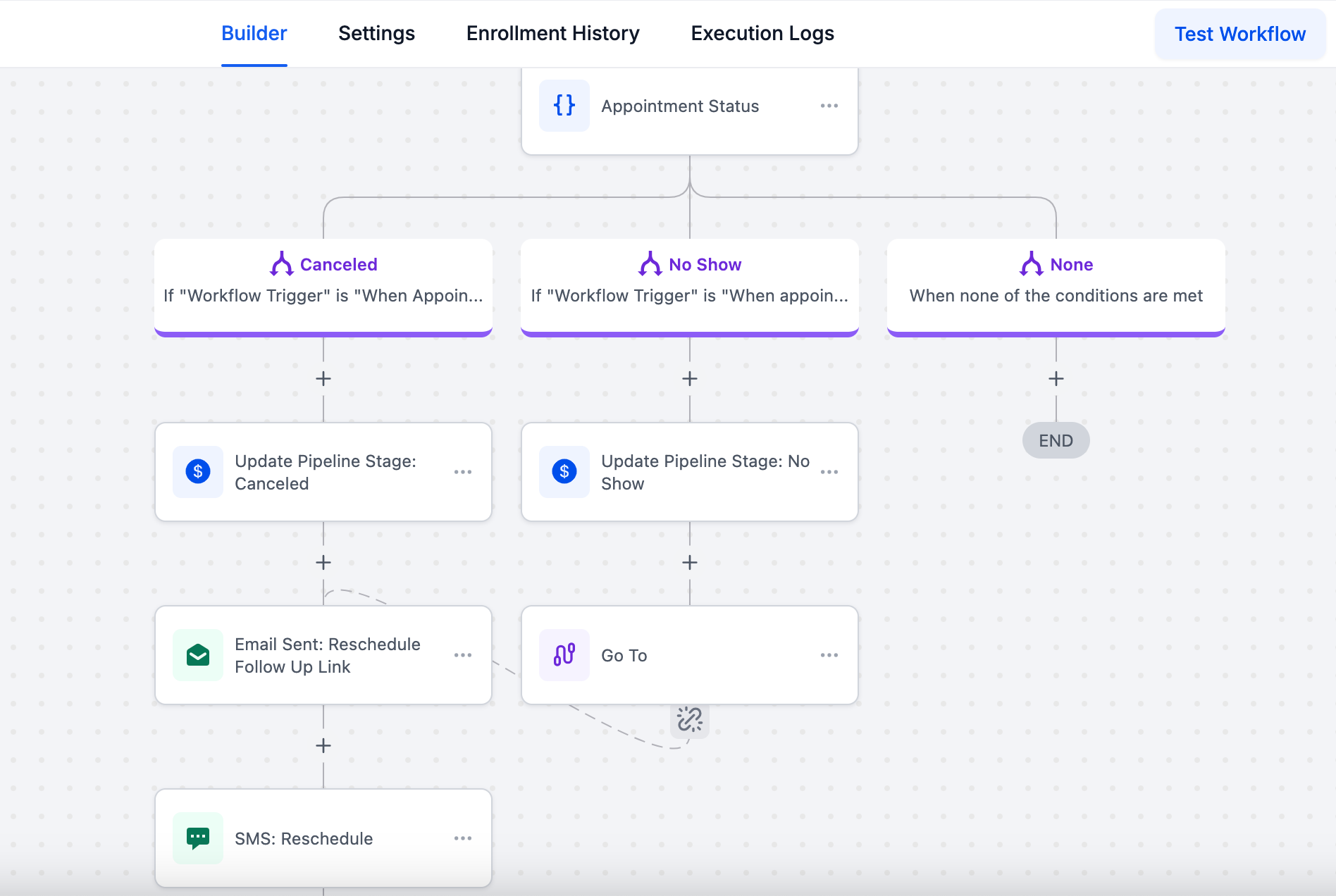The image size is (1336, 896).
Task: Select the SMS: Reschedule label
Action: coord(304,838)
